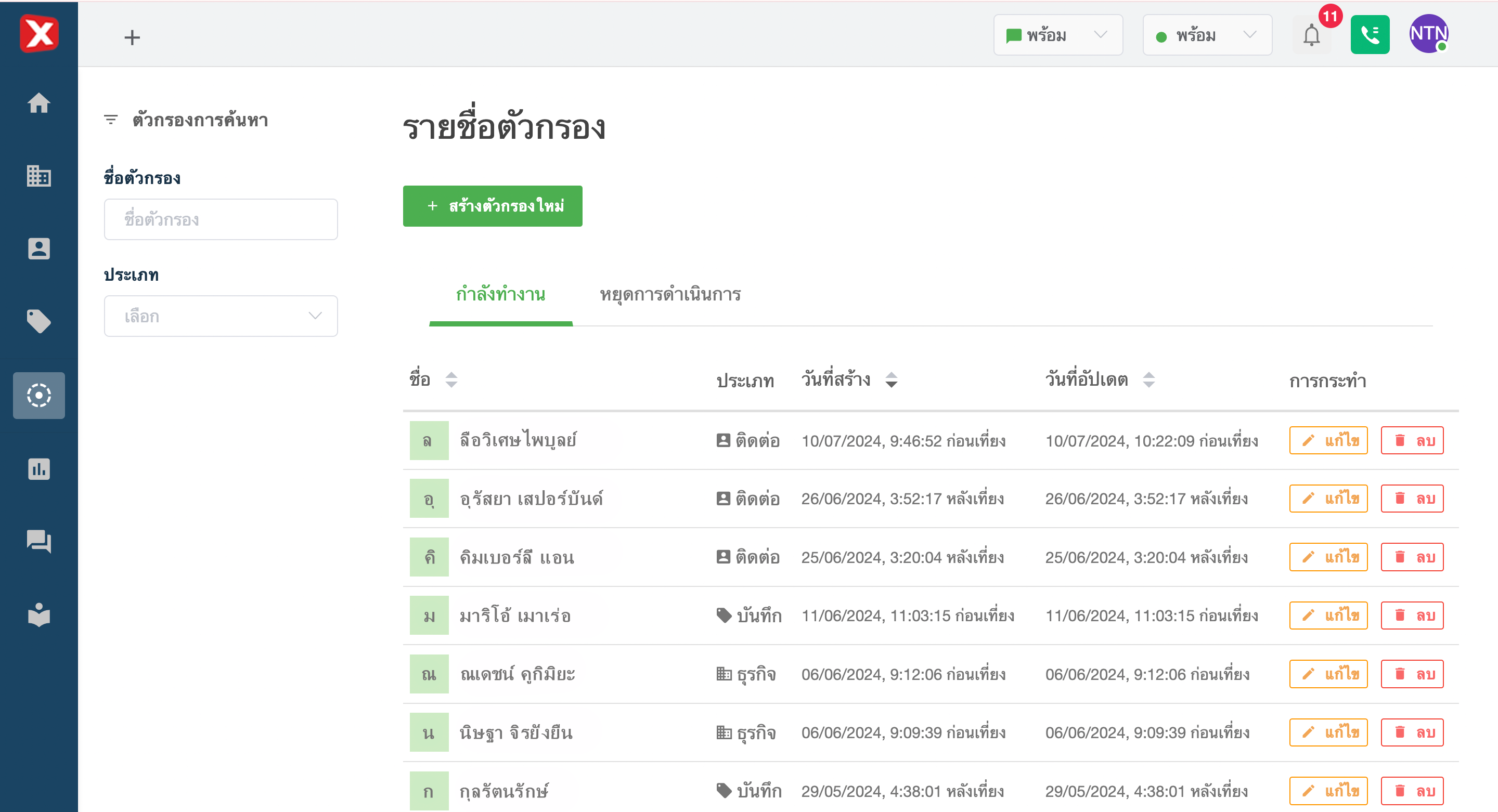Click the notification bell icon

[x=1311, y=35]
